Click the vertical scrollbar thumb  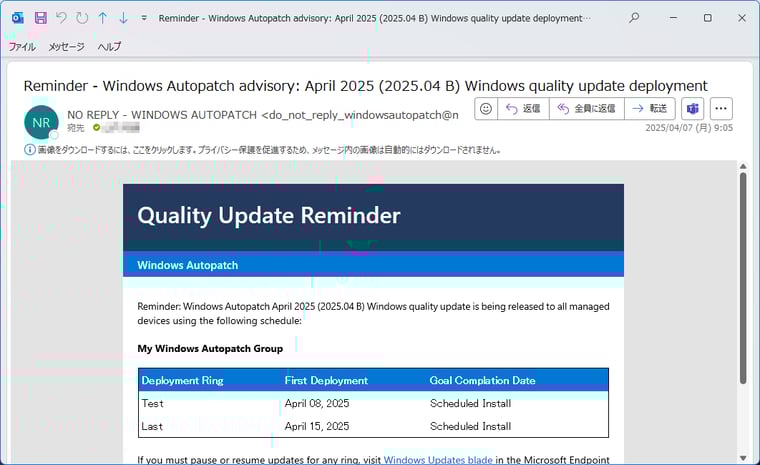tap(743, 278)
